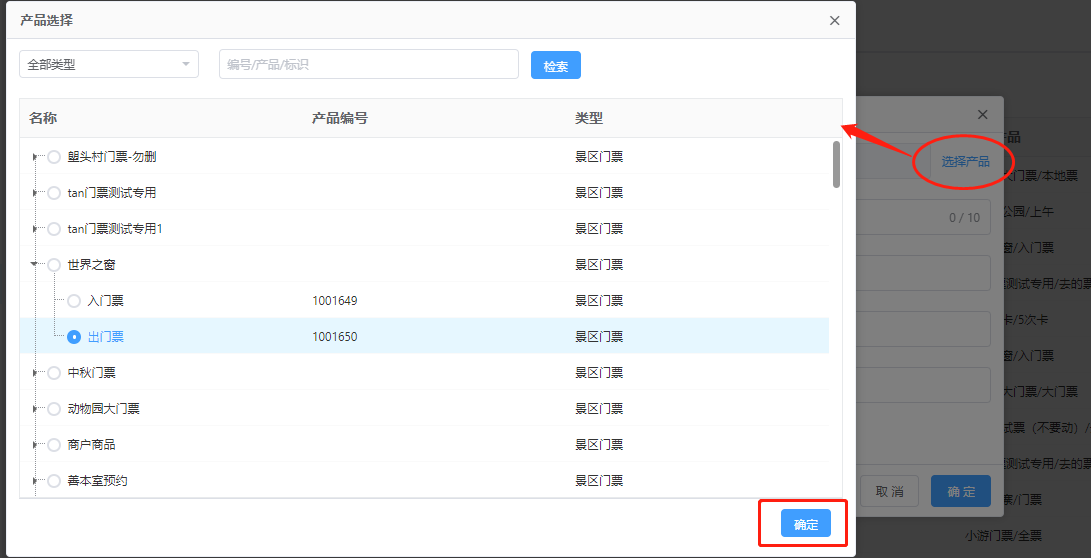This screenshot has width=1091, height=558.
Task: Select the tan门票测试专用 radio button
Action: pyautogui.click(x=54, y=193)
